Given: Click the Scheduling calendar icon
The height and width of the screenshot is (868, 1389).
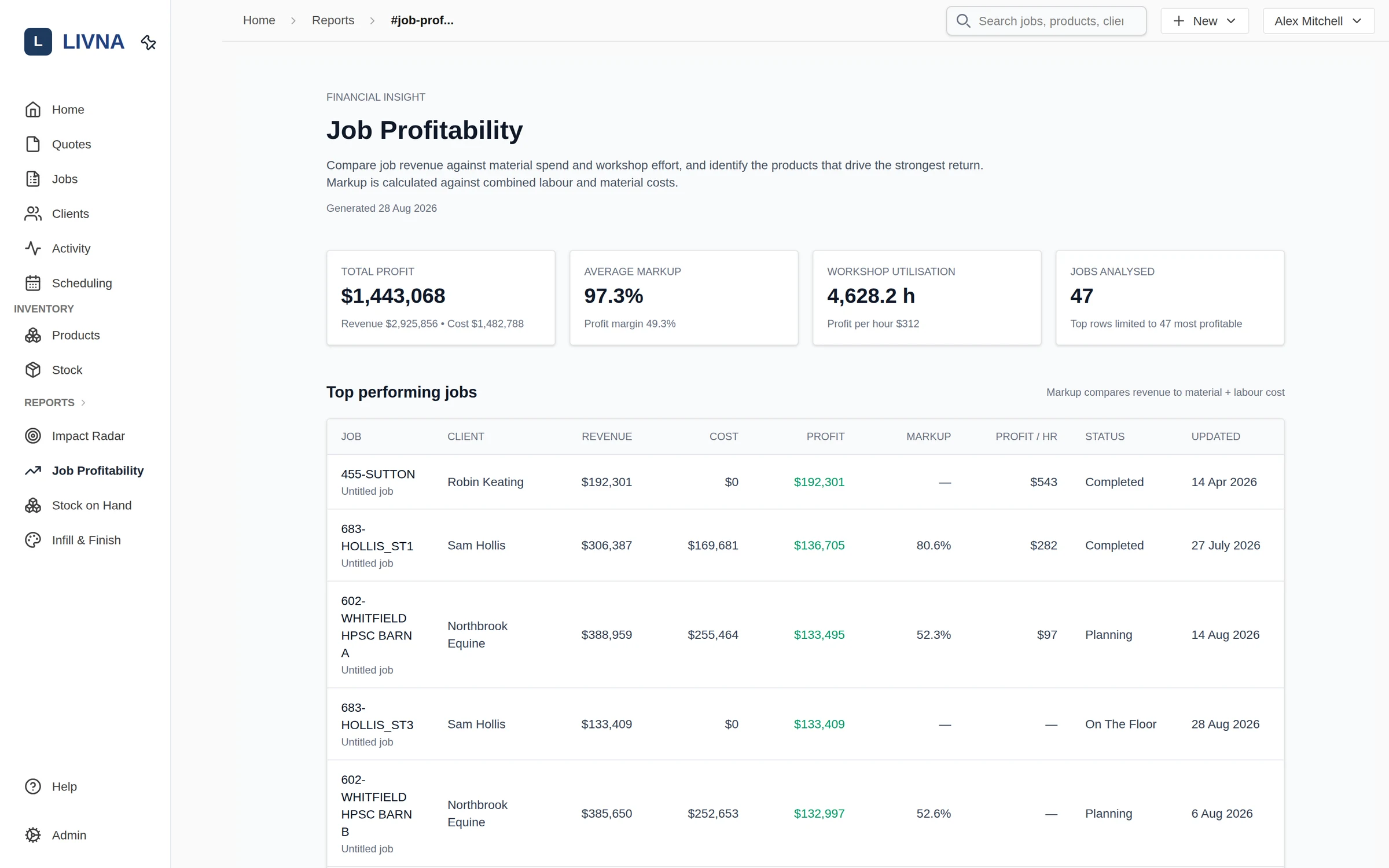Looking at the screenshot, I should [33, 283].
